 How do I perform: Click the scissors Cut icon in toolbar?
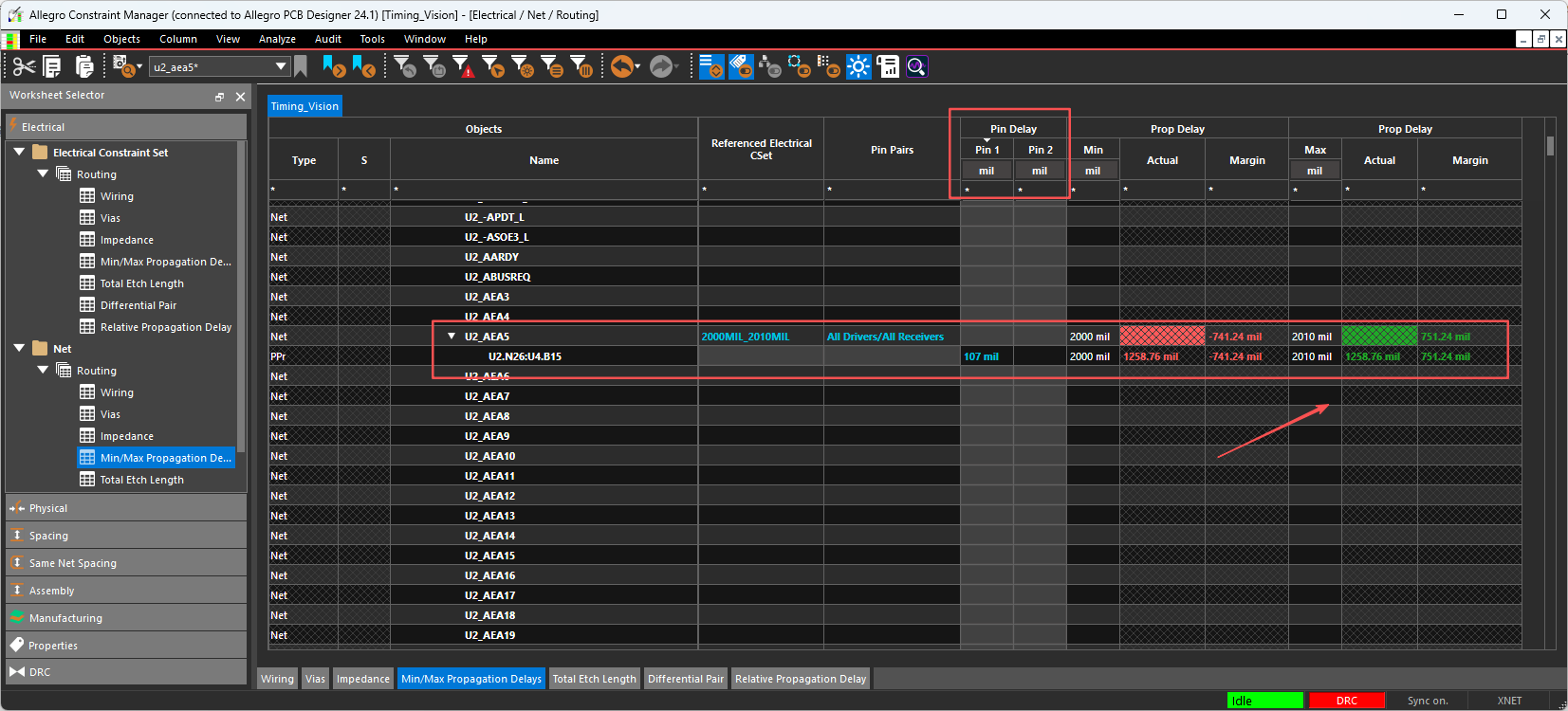24,66
